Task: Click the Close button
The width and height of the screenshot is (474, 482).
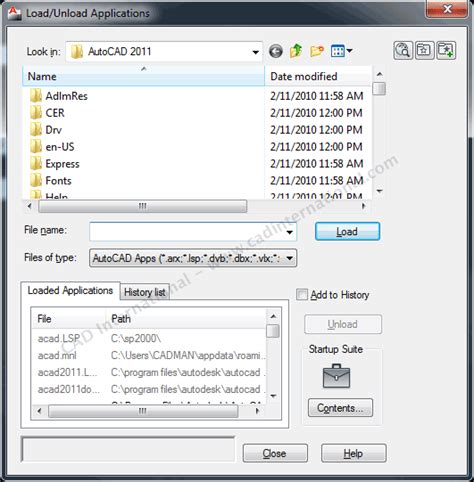Action: tap(275, 453)
